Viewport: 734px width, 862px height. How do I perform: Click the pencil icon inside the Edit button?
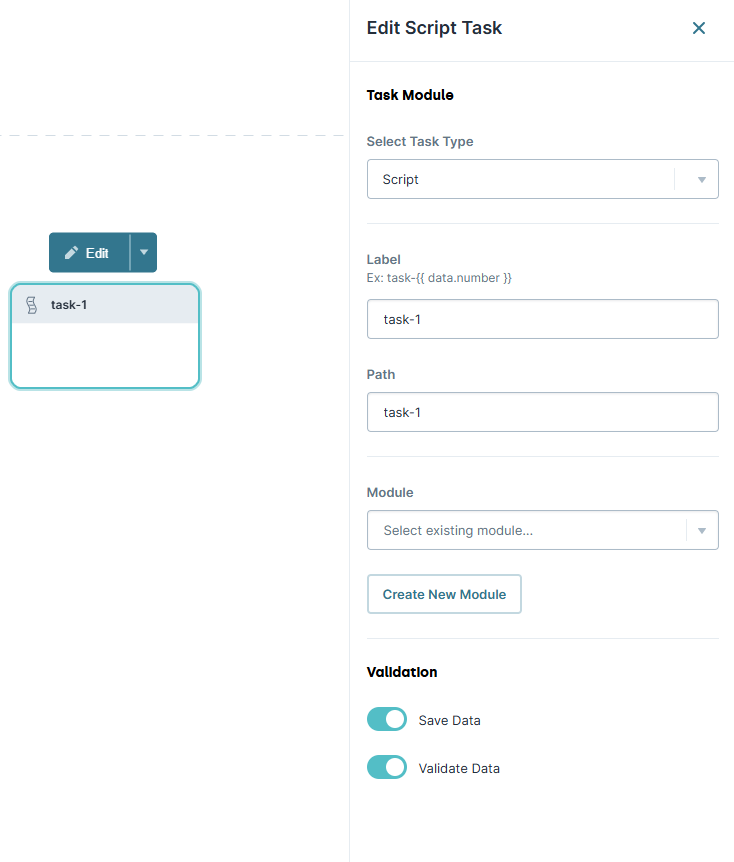tap(72, 252)
